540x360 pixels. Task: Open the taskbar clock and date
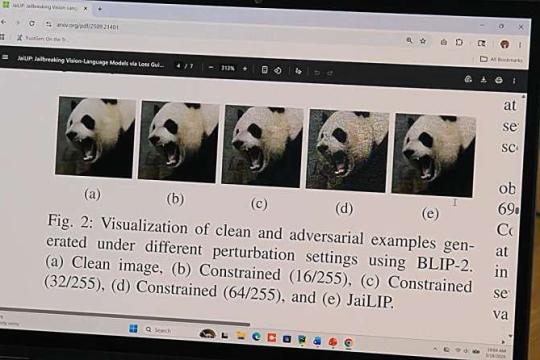[495, 353]
